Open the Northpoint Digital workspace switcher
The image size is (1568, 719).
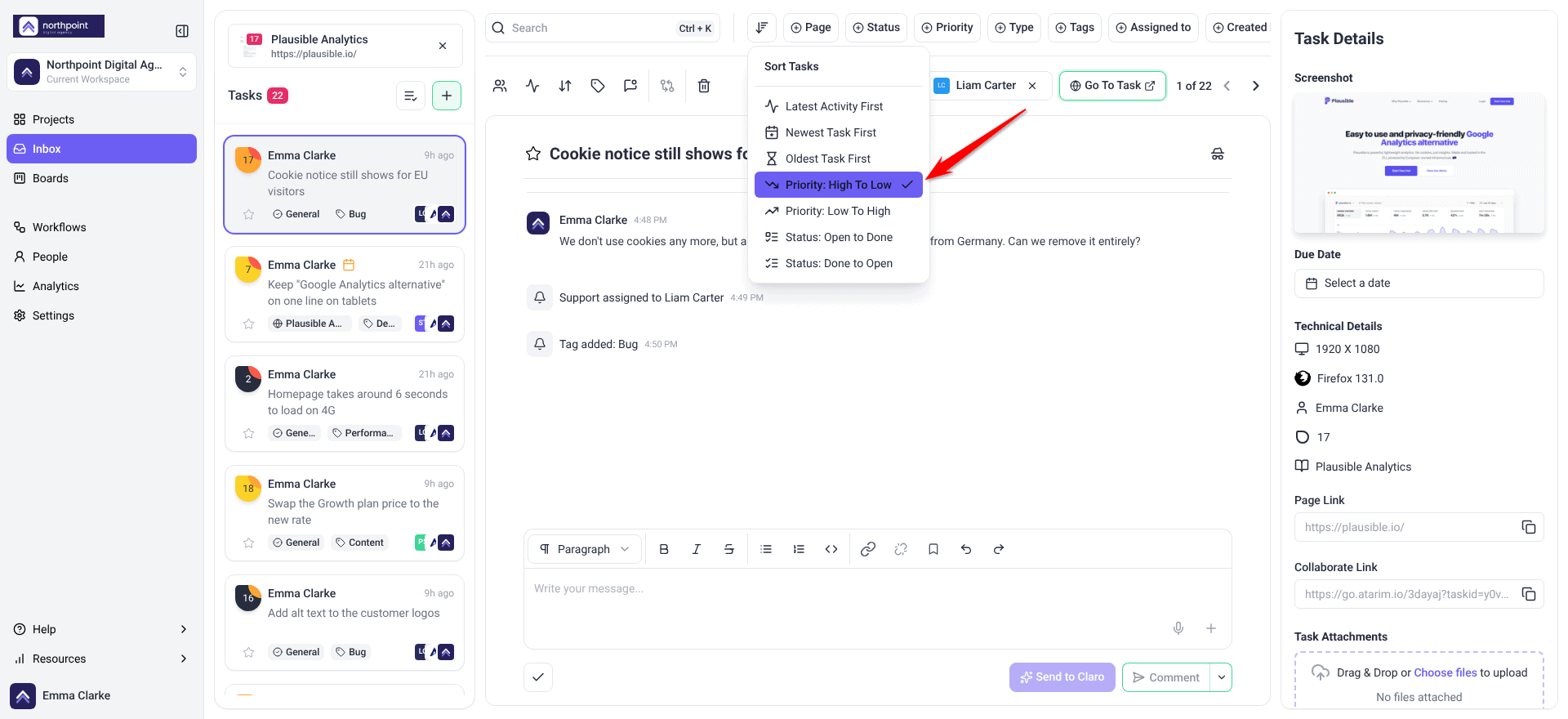[x=102, y=72]
